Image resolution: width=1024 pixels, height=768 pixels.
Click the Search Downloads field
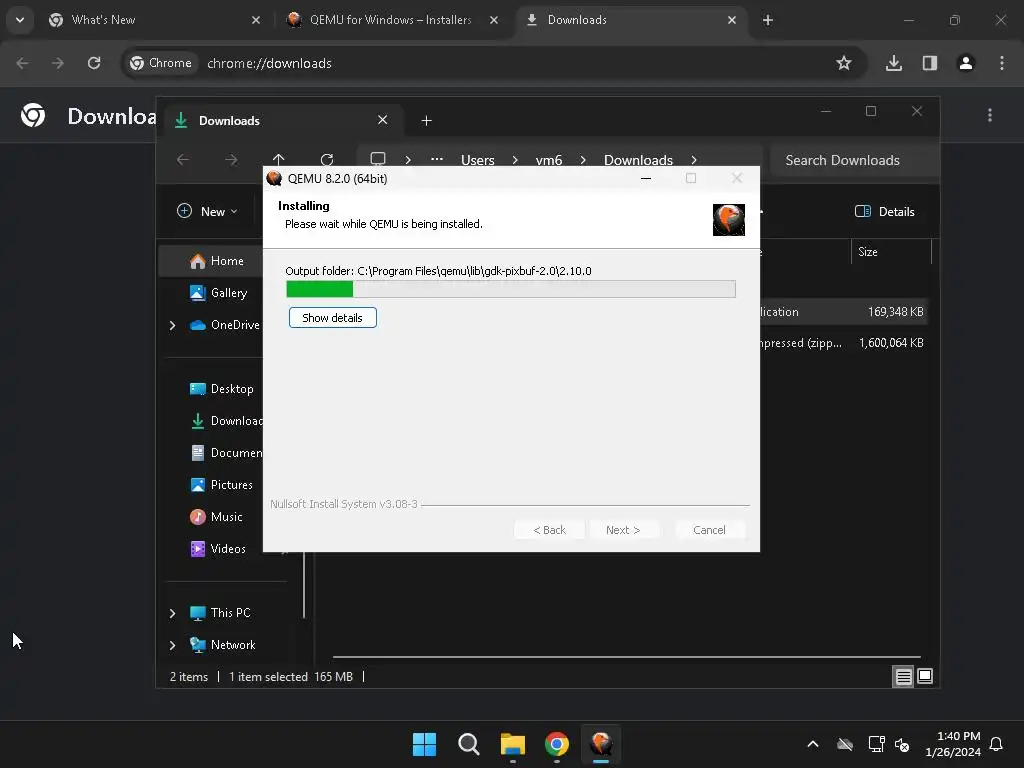[x=855, y=160]
